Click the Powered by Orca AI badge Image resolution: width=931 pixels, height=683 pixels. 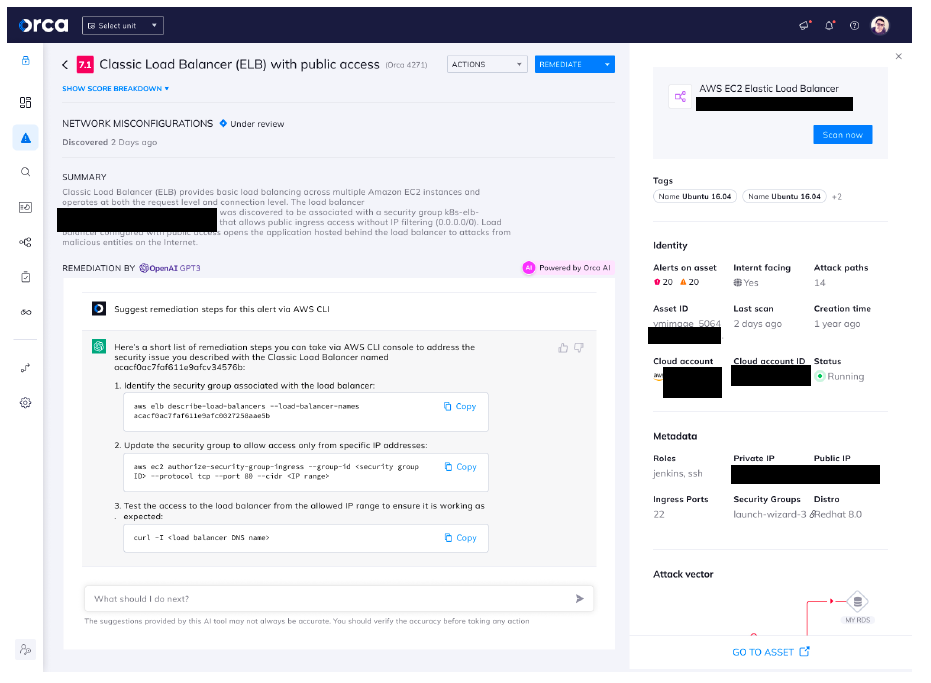click(x=568, y=268)
